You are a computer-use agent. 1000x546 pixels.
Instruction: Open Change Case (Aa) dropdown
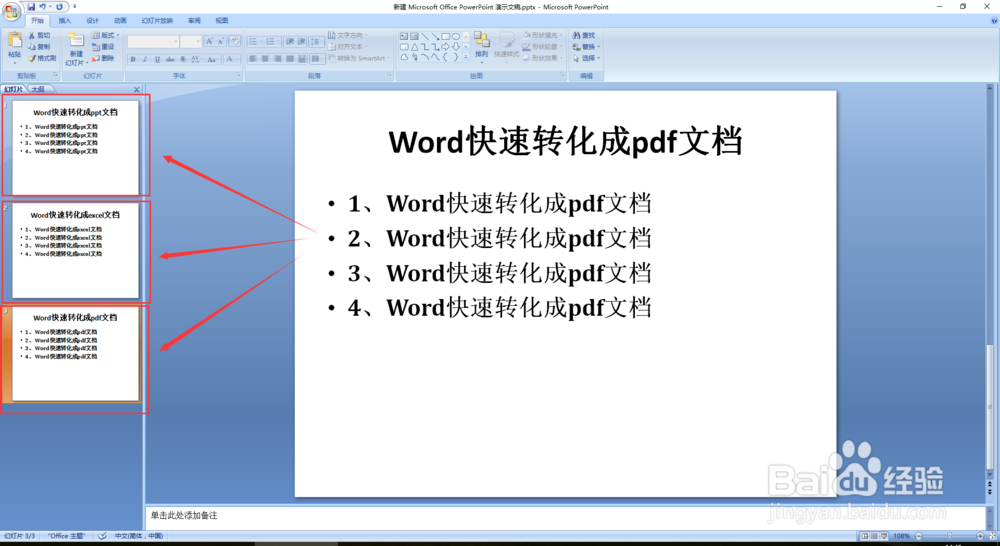coord(213,59)
